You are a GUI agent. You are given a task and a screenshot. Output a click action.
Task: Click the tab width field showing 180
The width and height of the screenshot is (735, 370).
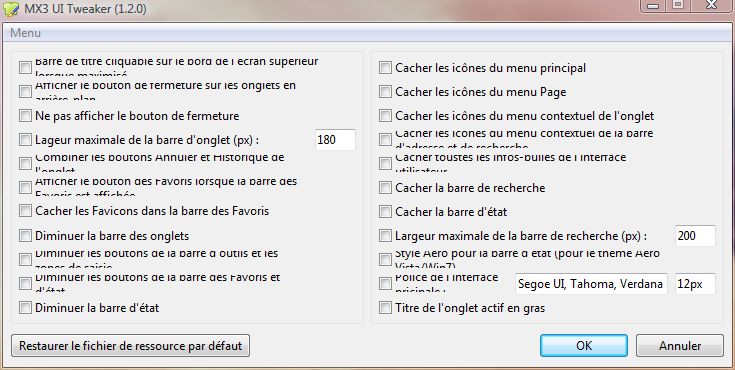click(x=335, y=140)
